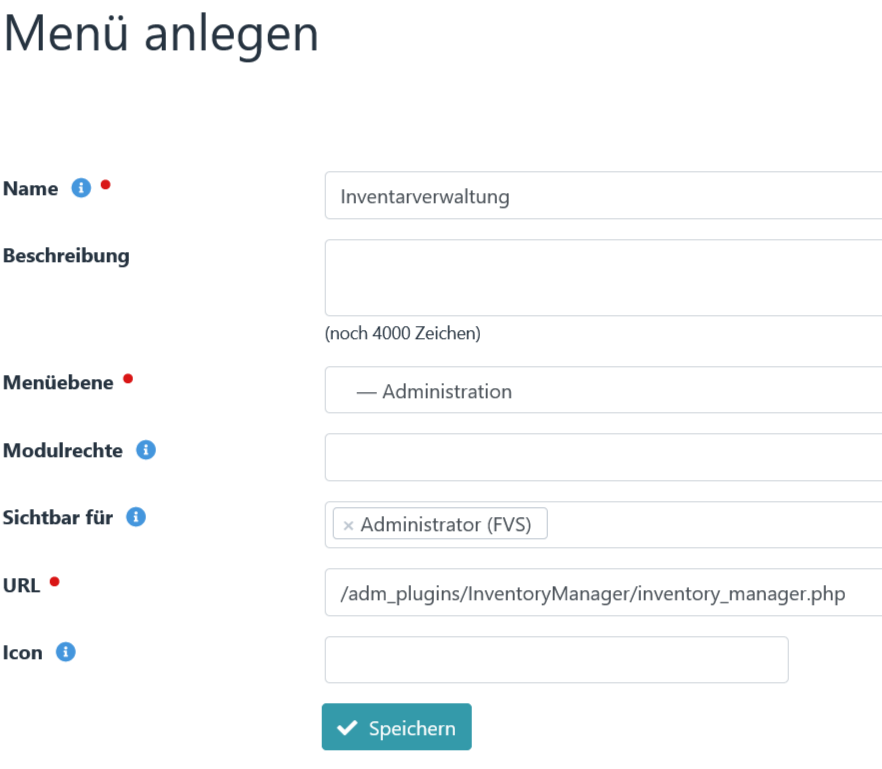Click the empty Icon input field
The width and height of the screenshot is (882, 769).
556,659
